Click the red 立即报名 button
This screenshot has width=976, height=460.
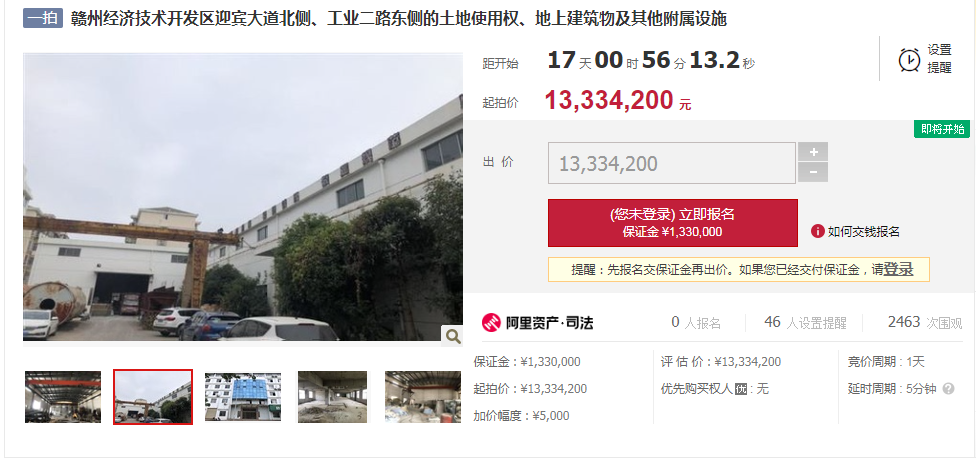point(672,223)
